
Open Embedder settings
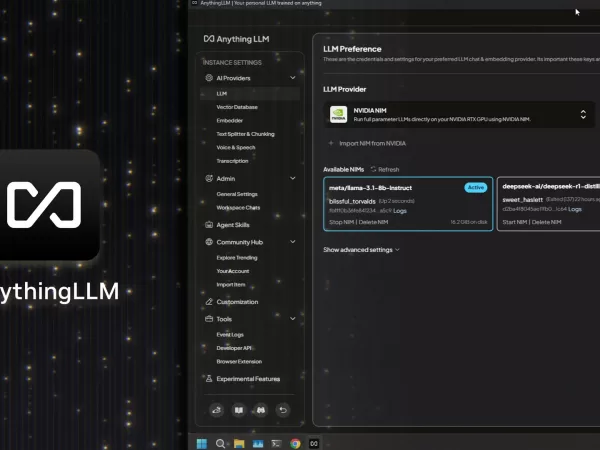230,121
